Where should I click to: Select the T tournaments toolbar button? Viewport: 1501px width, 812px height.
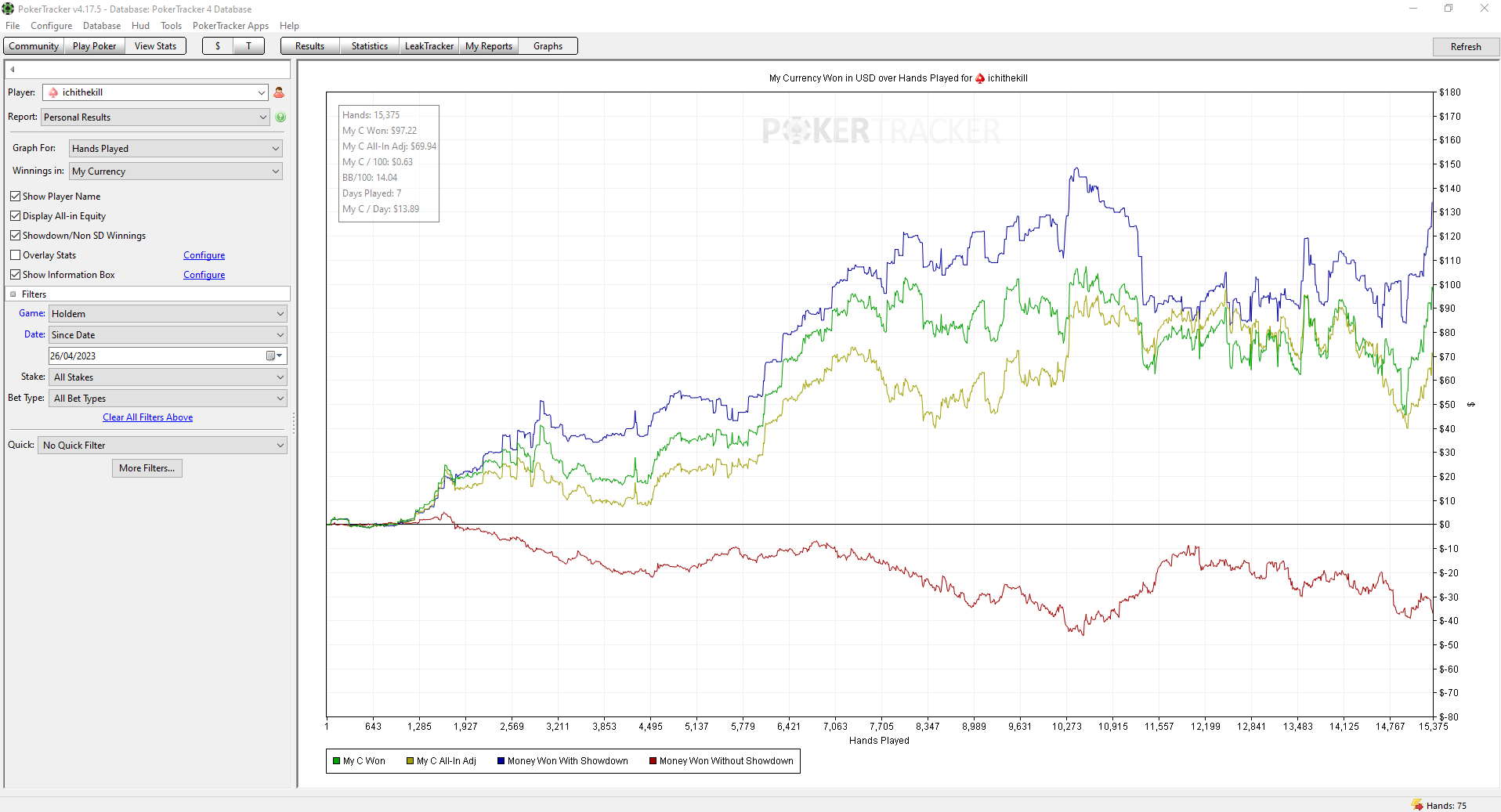click(249, 46)
